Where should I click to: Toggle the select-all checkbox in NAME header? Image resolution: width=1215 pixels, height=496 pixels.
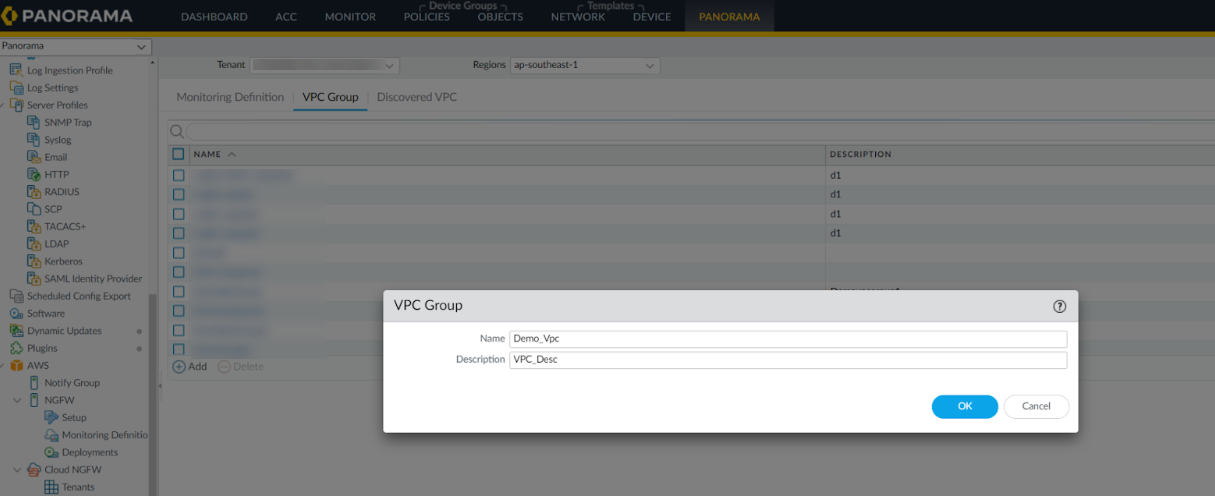click(178, 154)
